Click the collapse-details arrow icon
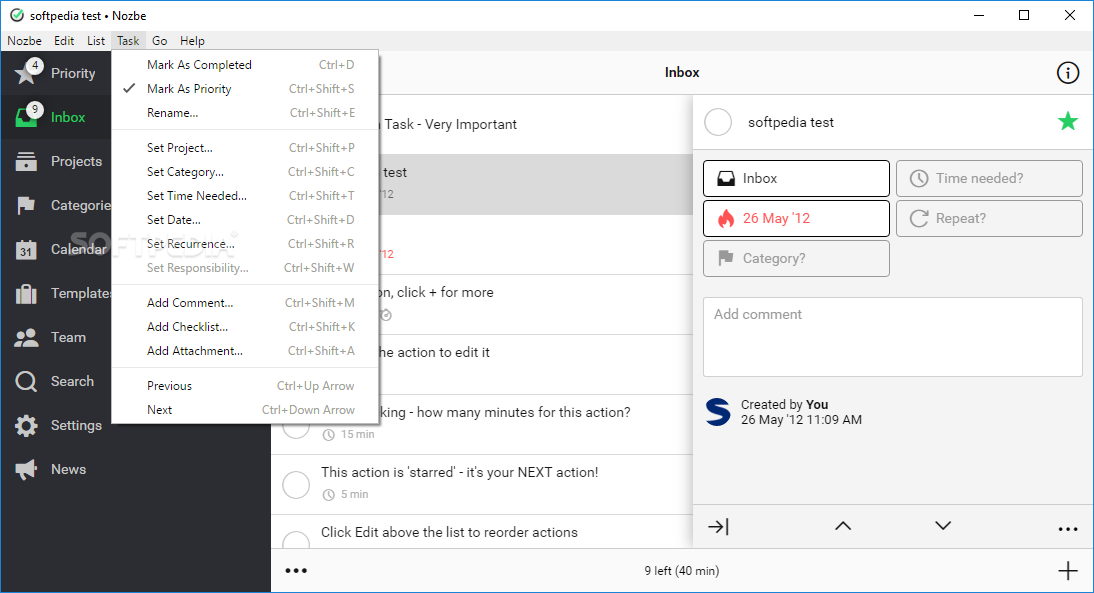The width and height of the screenshot is (1094, 593). pos(718,526)
